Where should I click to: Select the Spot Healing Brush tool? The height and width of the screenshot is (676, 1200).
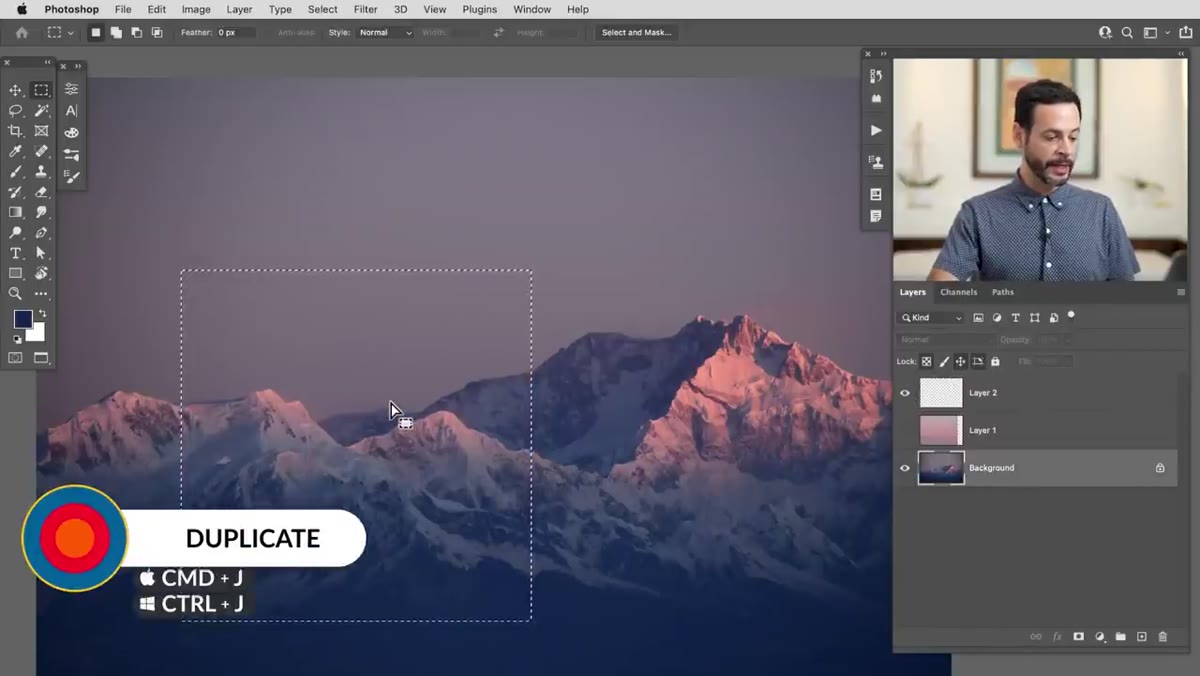[x=41, y=151]
